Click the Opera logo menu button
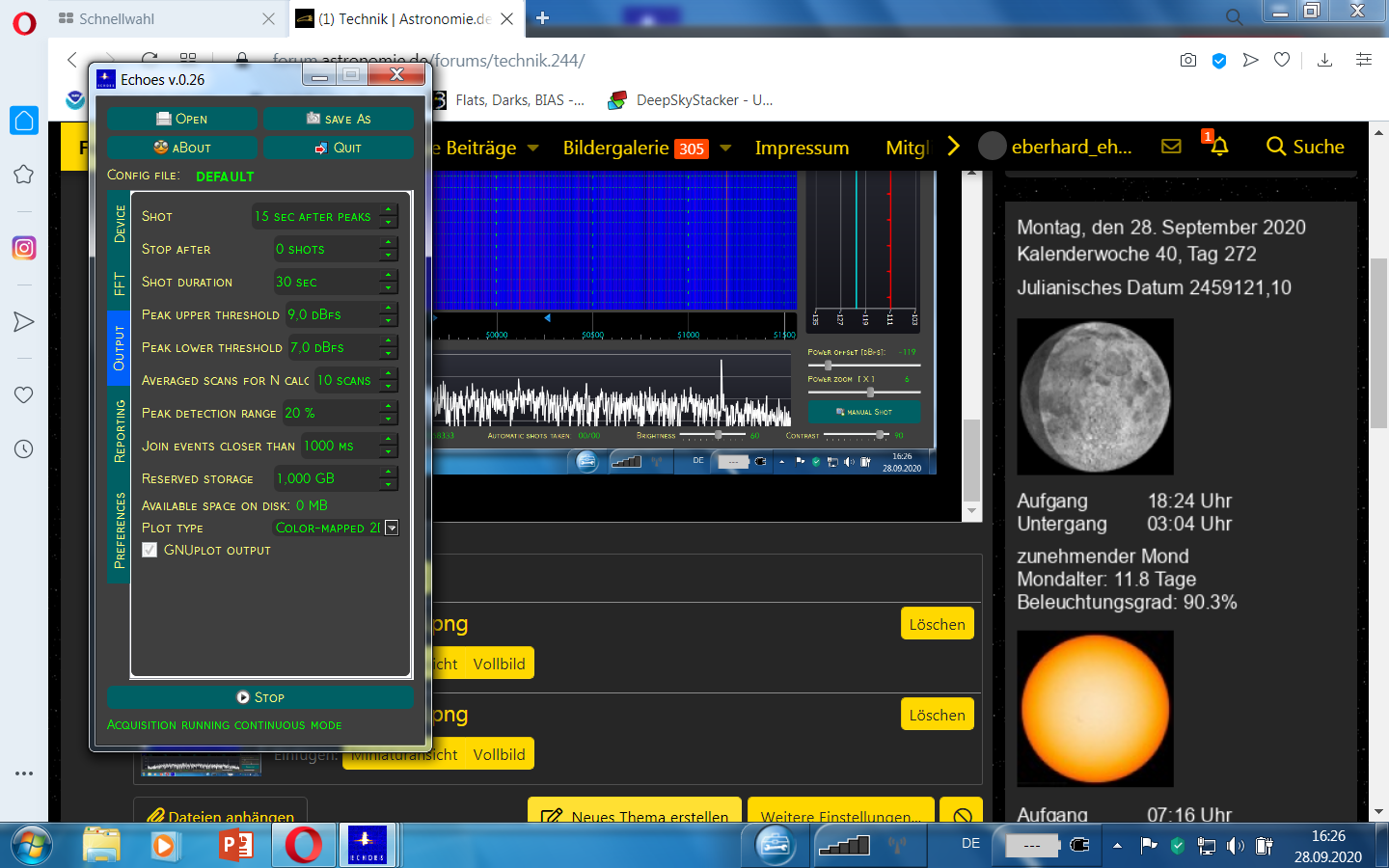The height and width of the screenshot is (868, 1389). coord(24,22)
